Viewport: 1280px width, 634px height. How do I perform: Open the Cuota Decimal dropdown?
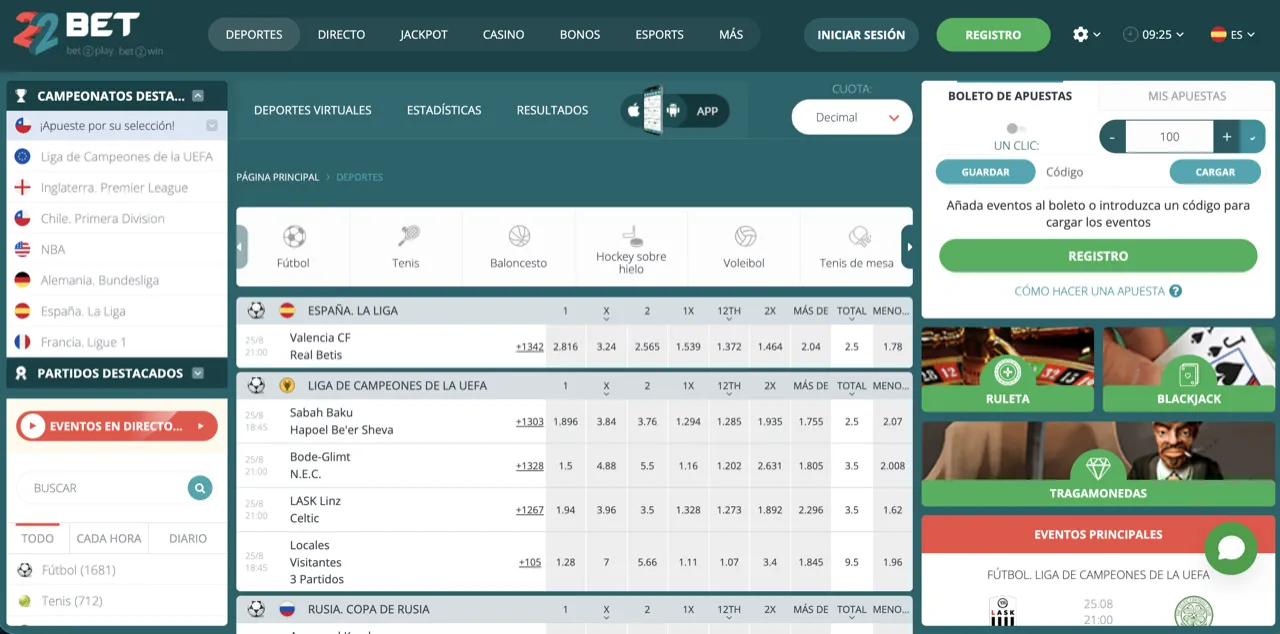(852, 118)
